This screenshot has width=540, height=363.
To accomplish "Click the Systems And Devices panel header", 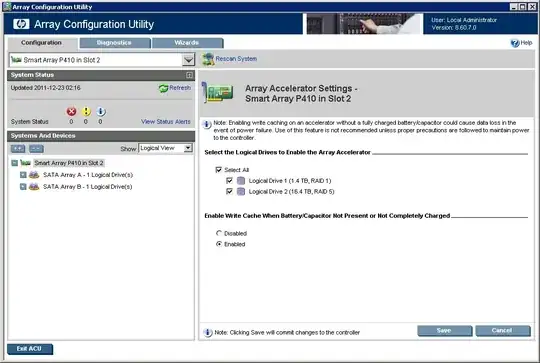I will [101, 136].
